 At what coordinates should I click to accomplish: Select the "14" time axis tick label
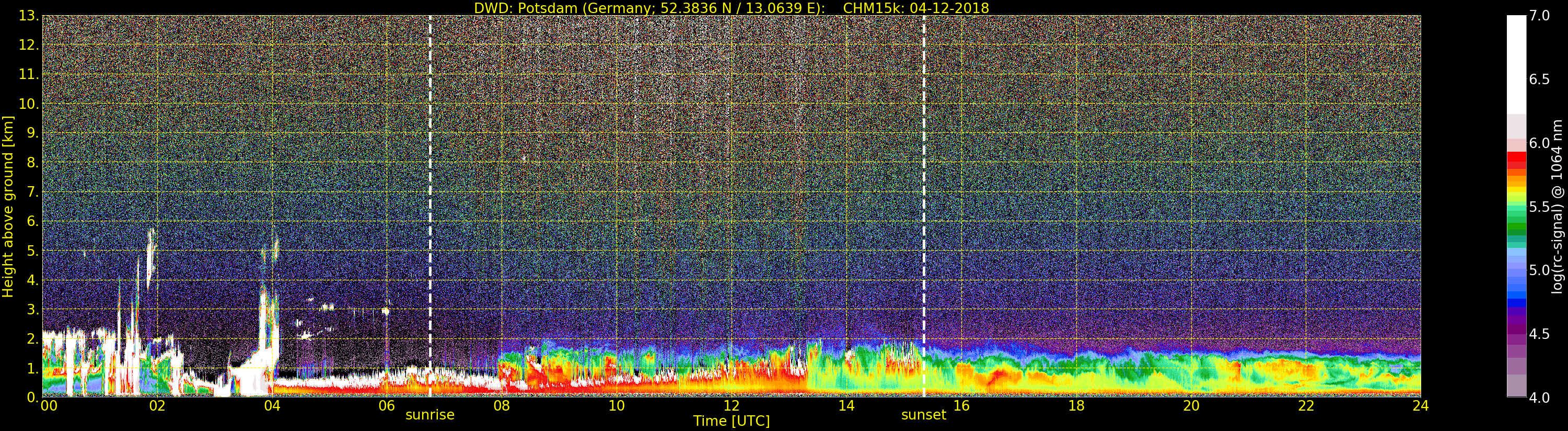pyautogui.click(x=846, y=406)
